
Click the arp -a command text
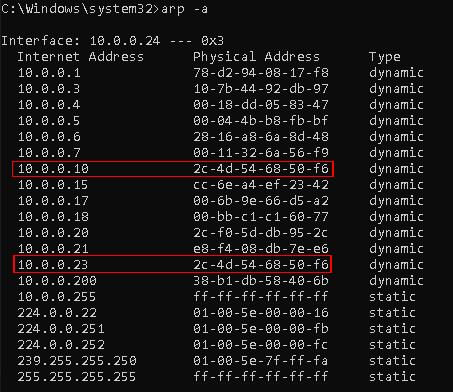coord(184,9)
